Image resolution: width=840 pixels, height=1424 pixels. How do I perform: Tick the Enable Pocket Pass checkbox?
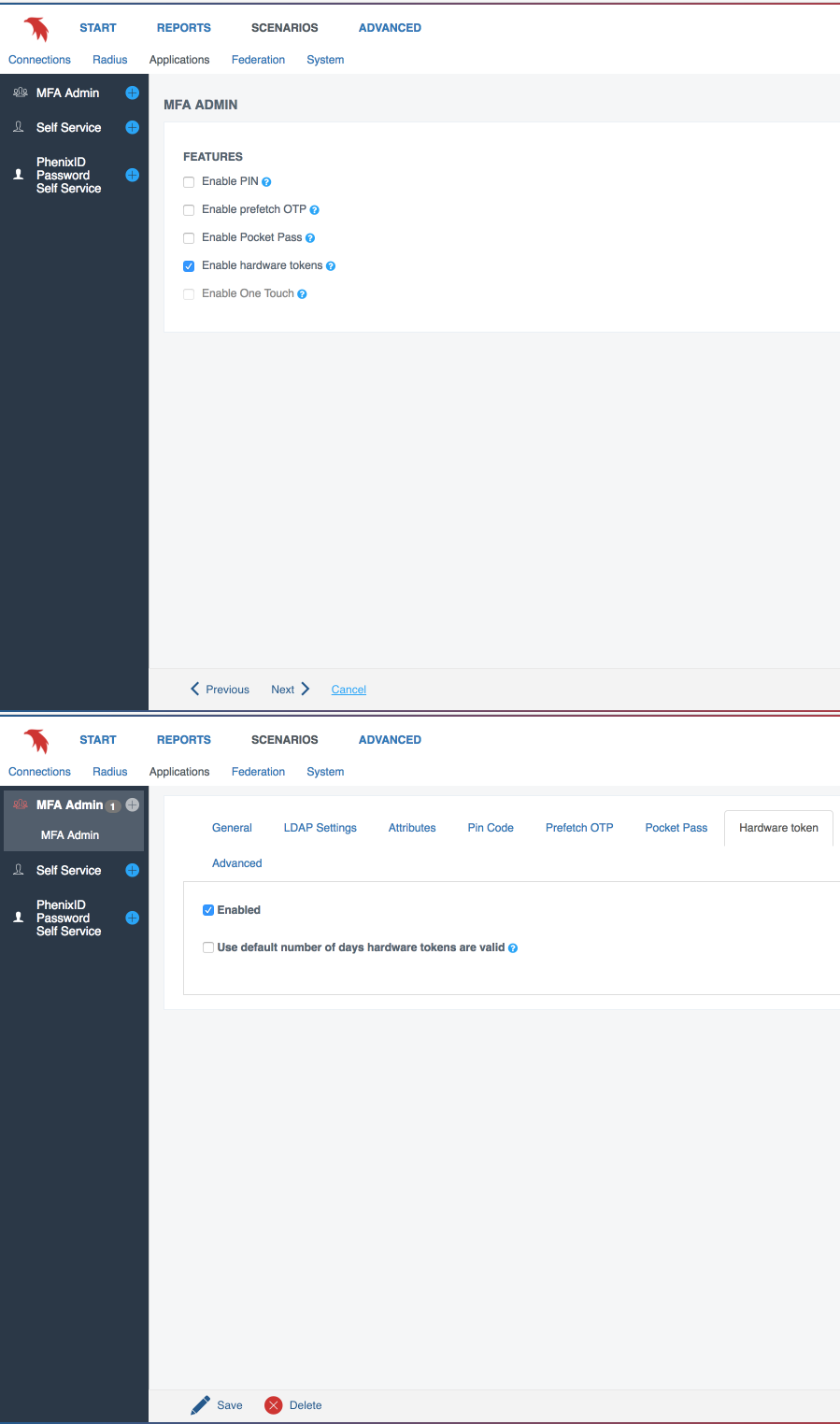pos(189,238)
